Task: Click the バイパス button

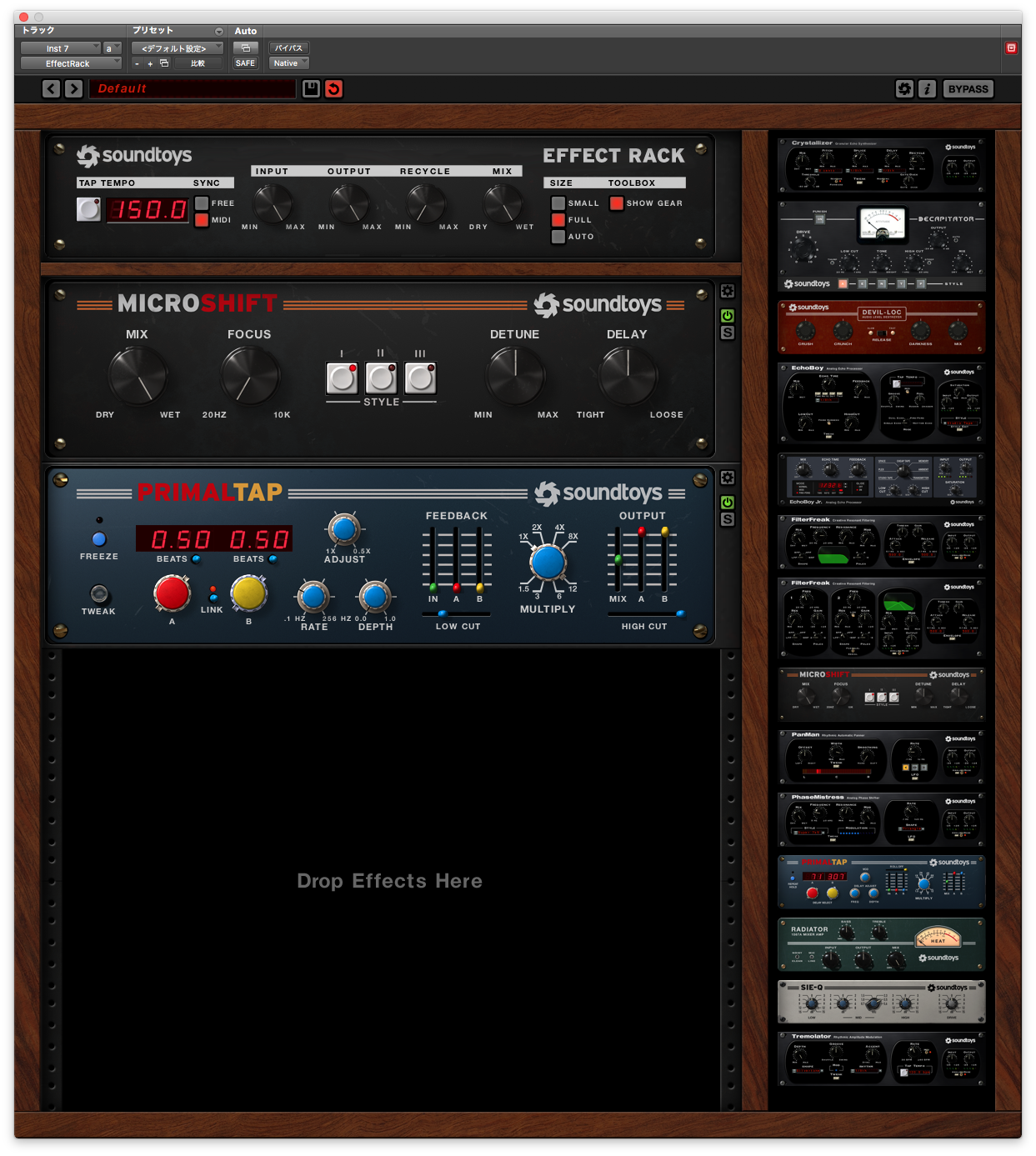Action: (x=289, y=48)
